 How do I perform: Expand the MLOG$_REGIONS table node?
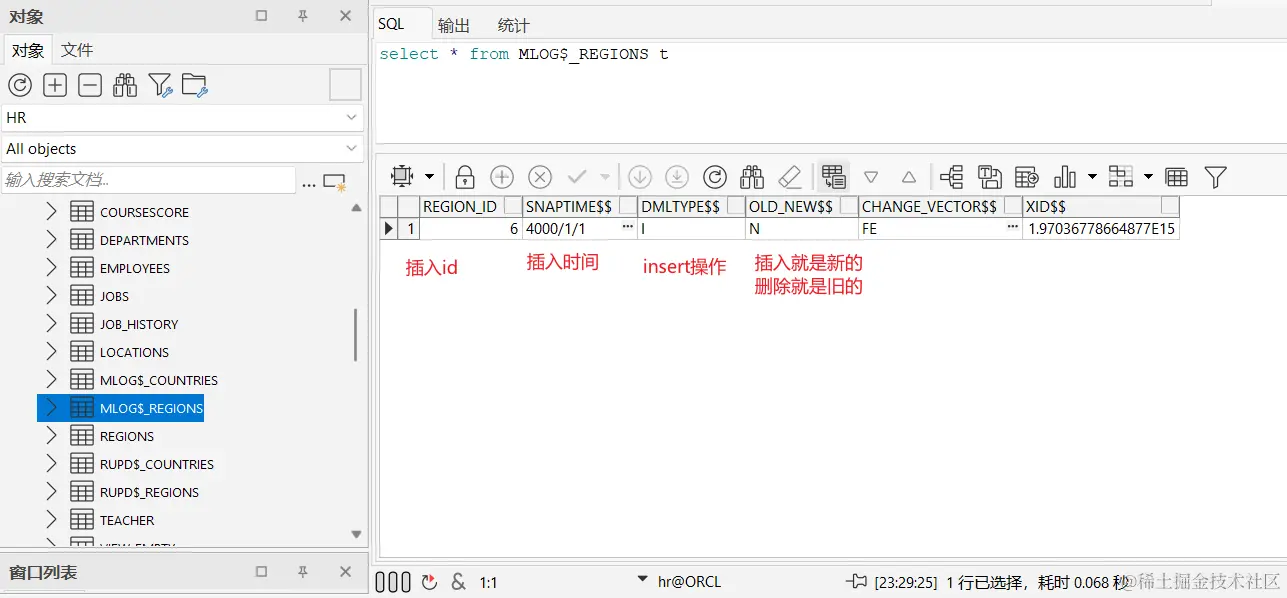[52, 408]
